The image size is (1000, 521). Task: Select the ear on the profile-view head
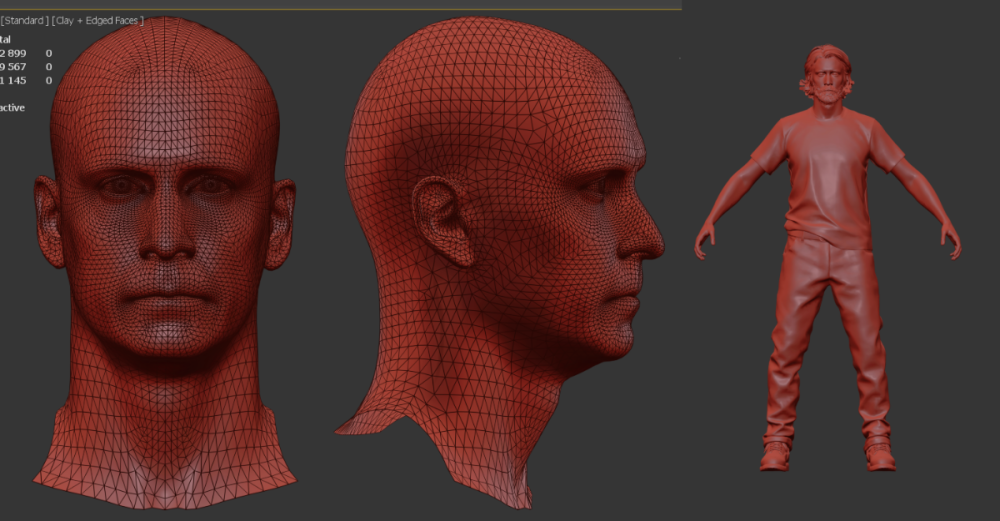click(x=441, y=220)
